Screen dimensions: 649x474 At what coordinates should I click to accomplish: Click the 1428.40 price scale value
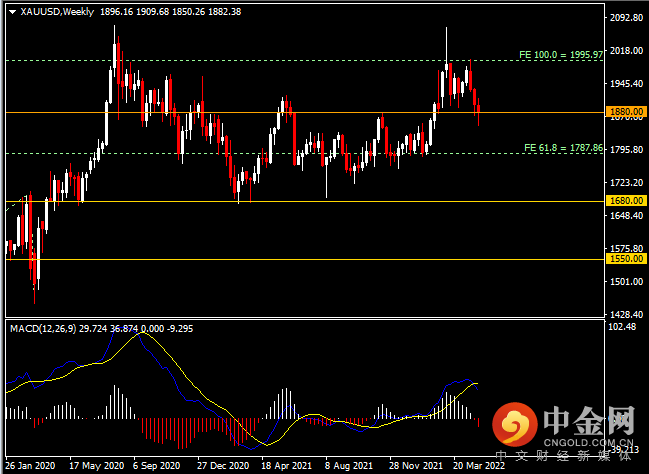coord(626,315)
